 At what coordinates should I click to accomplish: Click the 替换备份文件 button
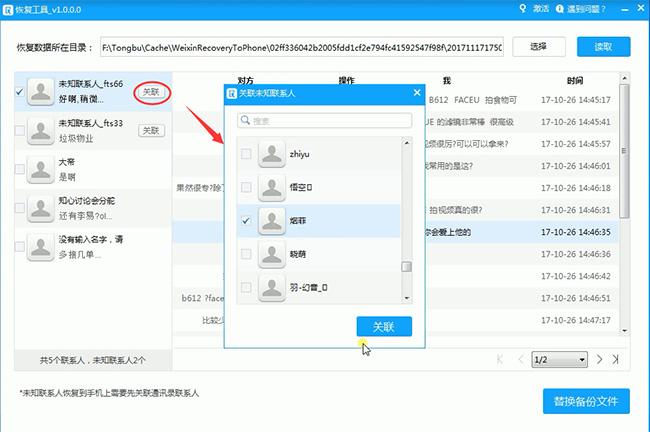click(x=586, y=401)
